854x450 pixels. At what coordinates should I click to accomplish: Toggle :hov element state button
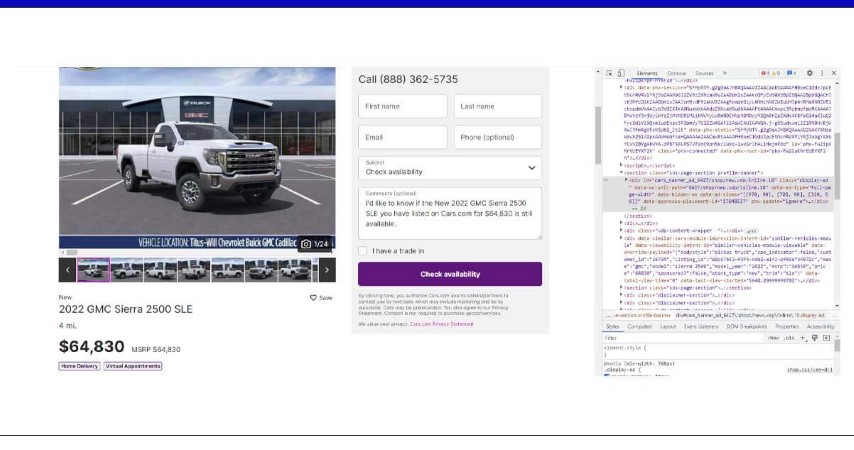(773, 338)
